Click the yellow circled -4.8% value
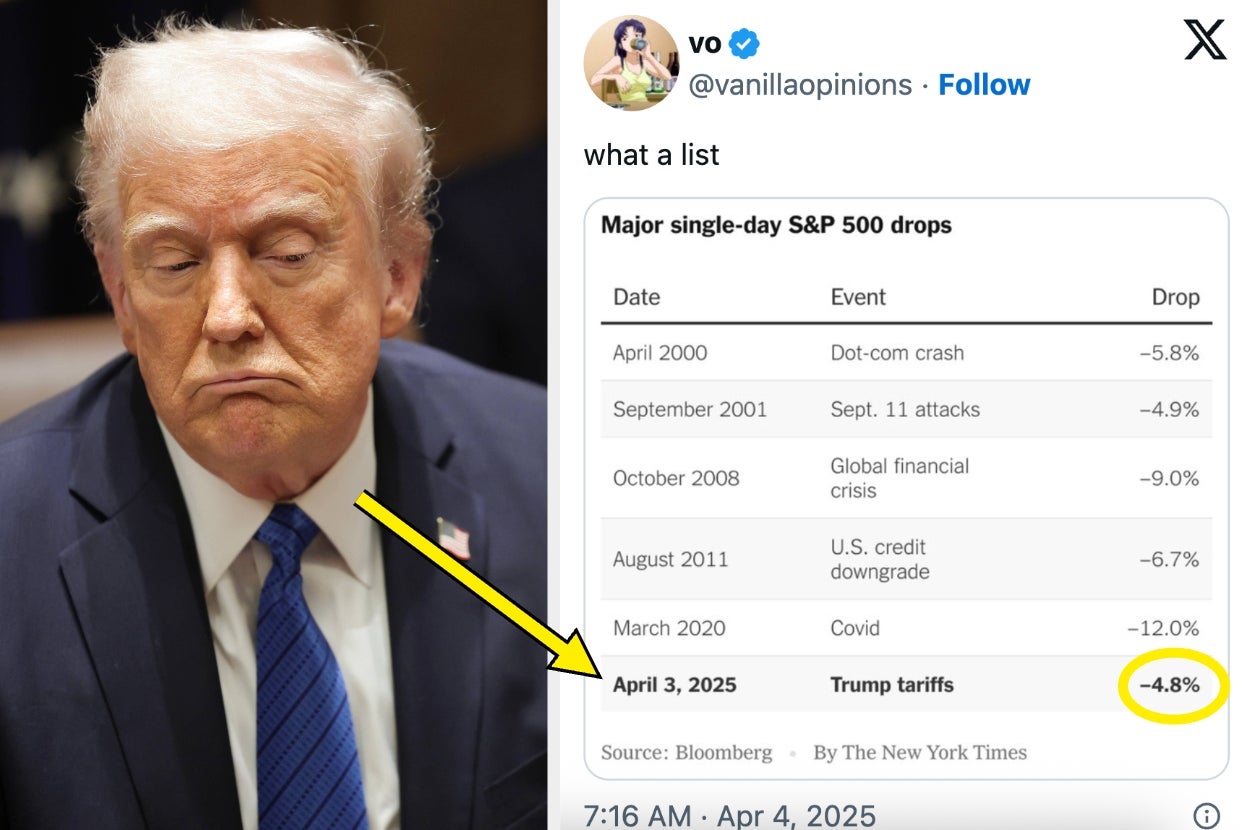 click(1169, 685)
